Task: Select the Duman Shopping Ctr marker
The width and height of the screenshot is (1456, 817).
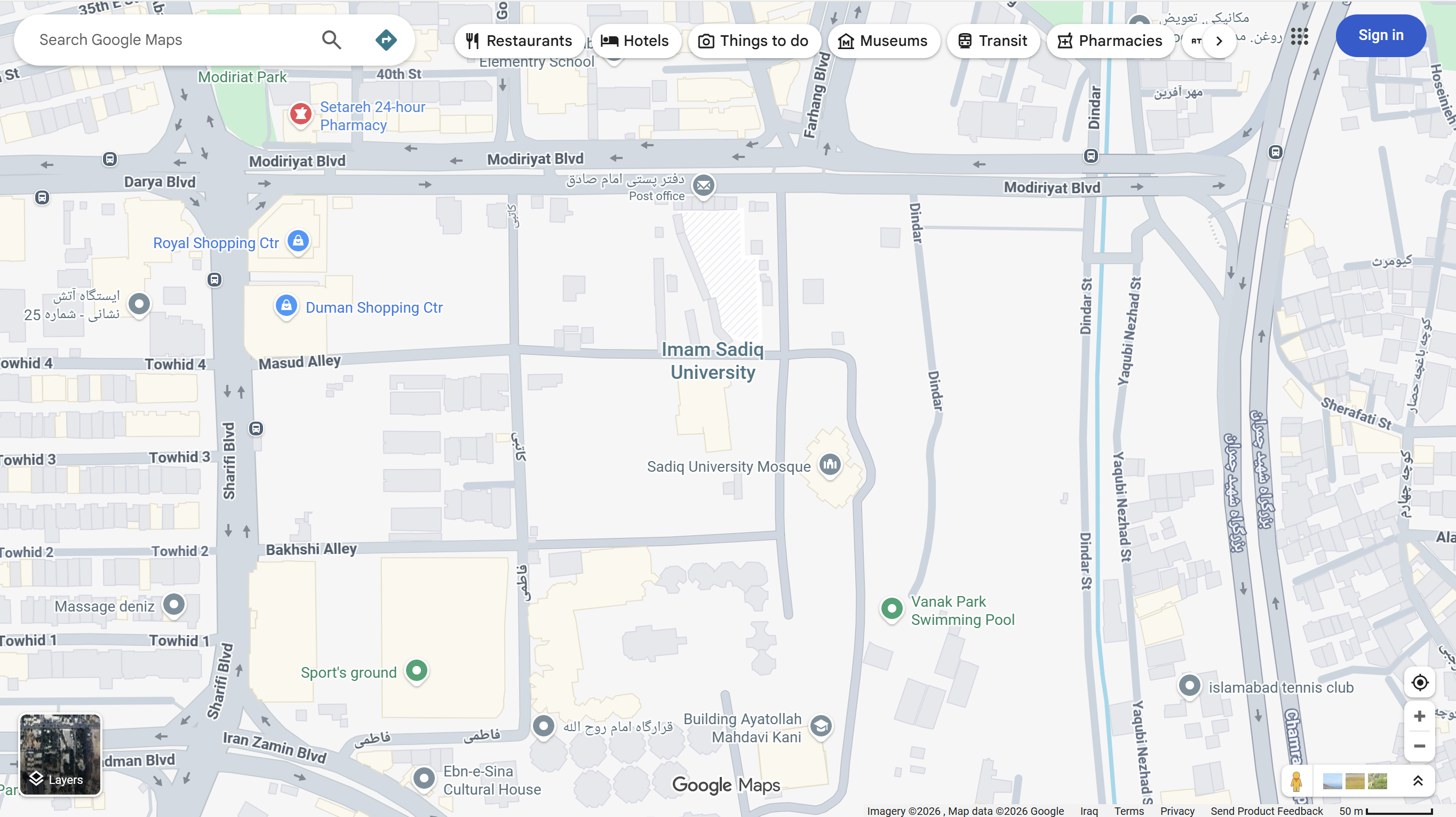Action: point(286,306)
